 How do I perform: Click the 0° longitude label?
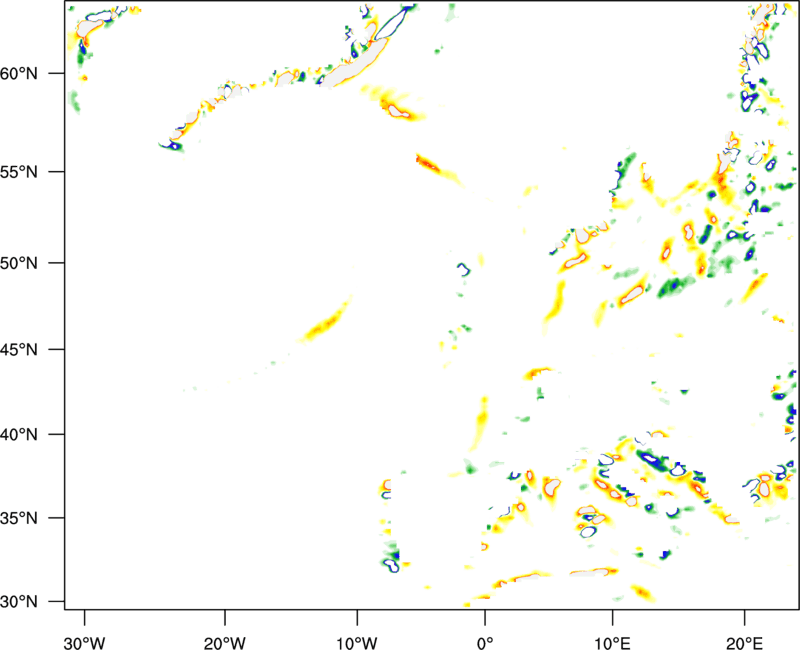485,643
